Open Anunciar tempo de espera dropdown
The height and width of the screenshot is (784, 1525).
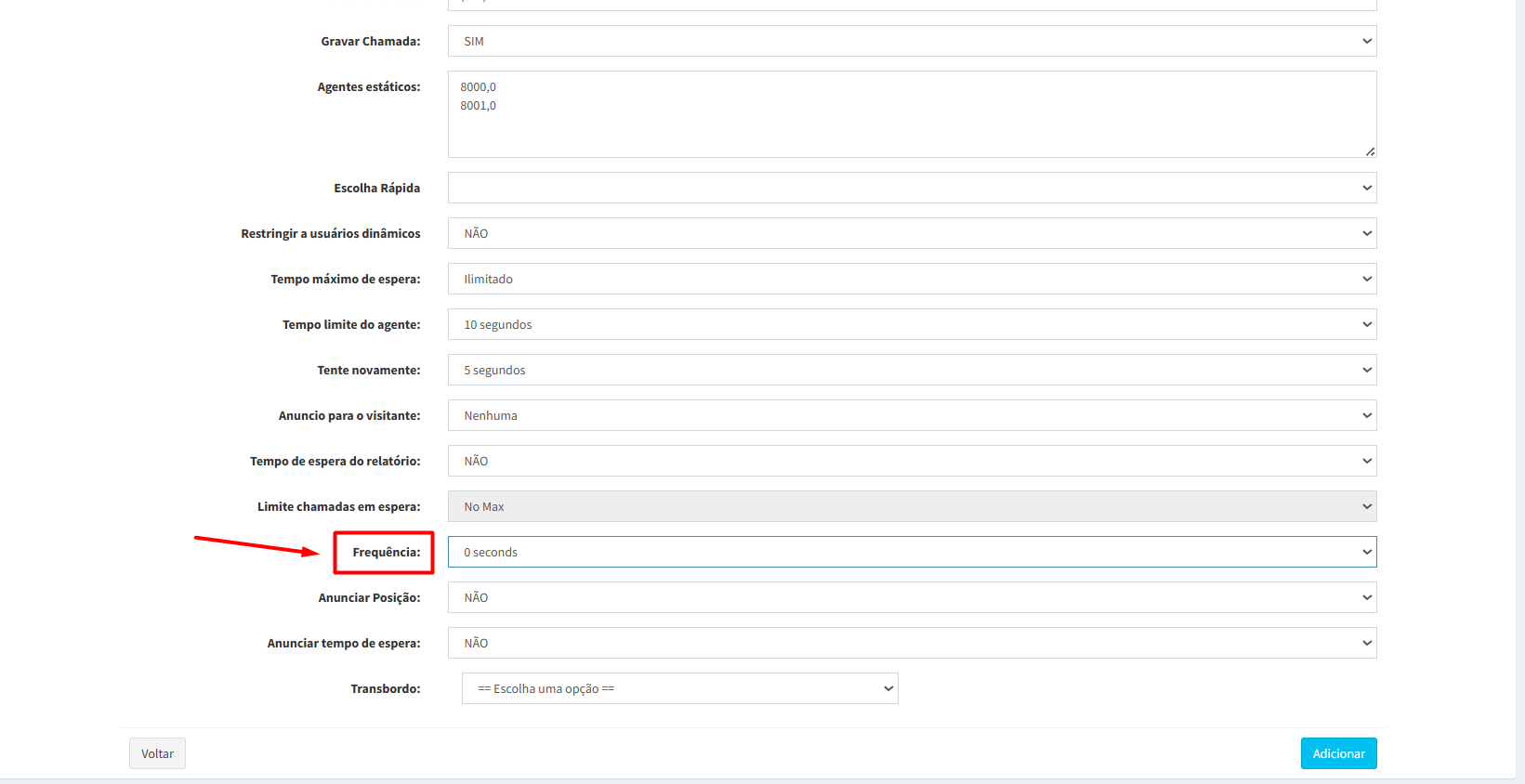coord(911,643)
